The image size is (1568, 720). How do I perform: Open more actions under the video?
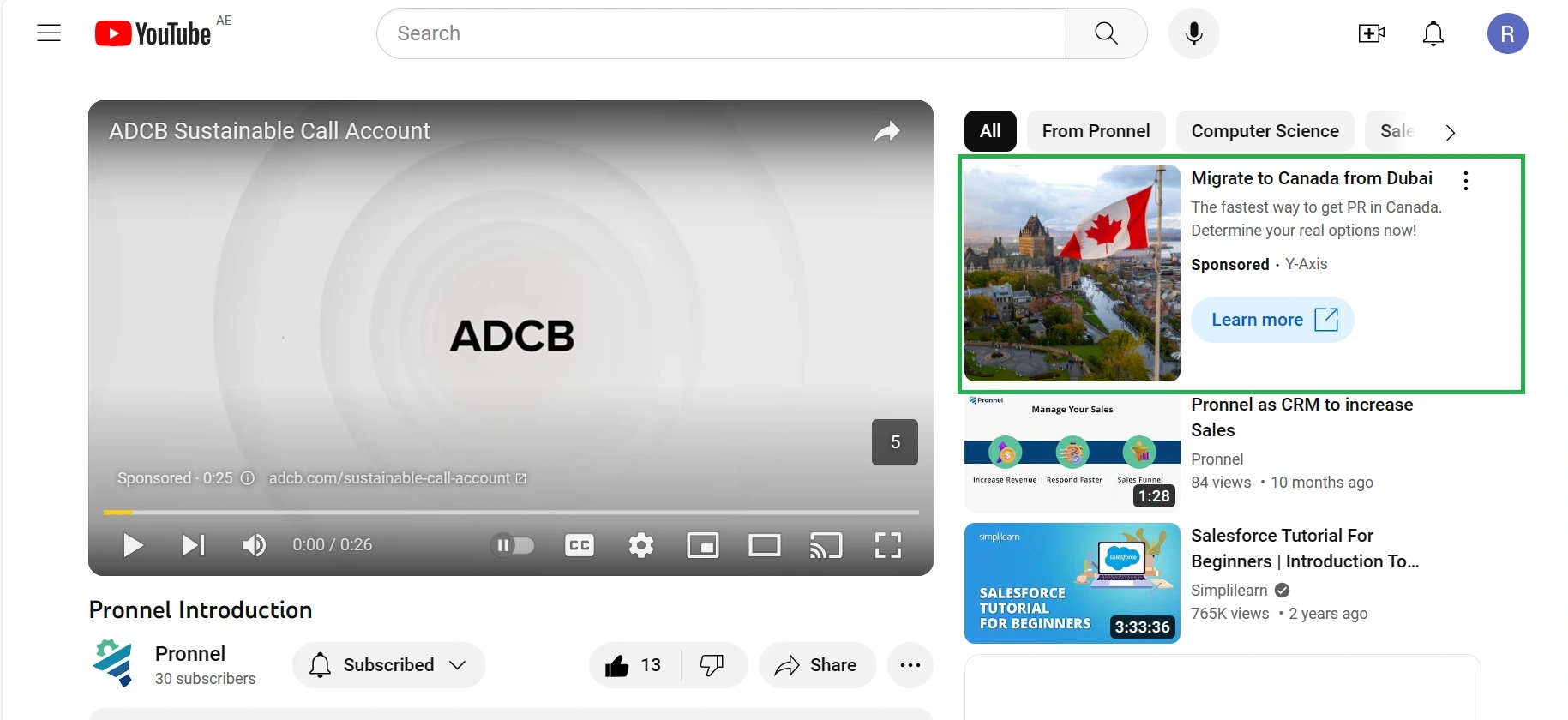pyautogui.click(x=910, y=665)
